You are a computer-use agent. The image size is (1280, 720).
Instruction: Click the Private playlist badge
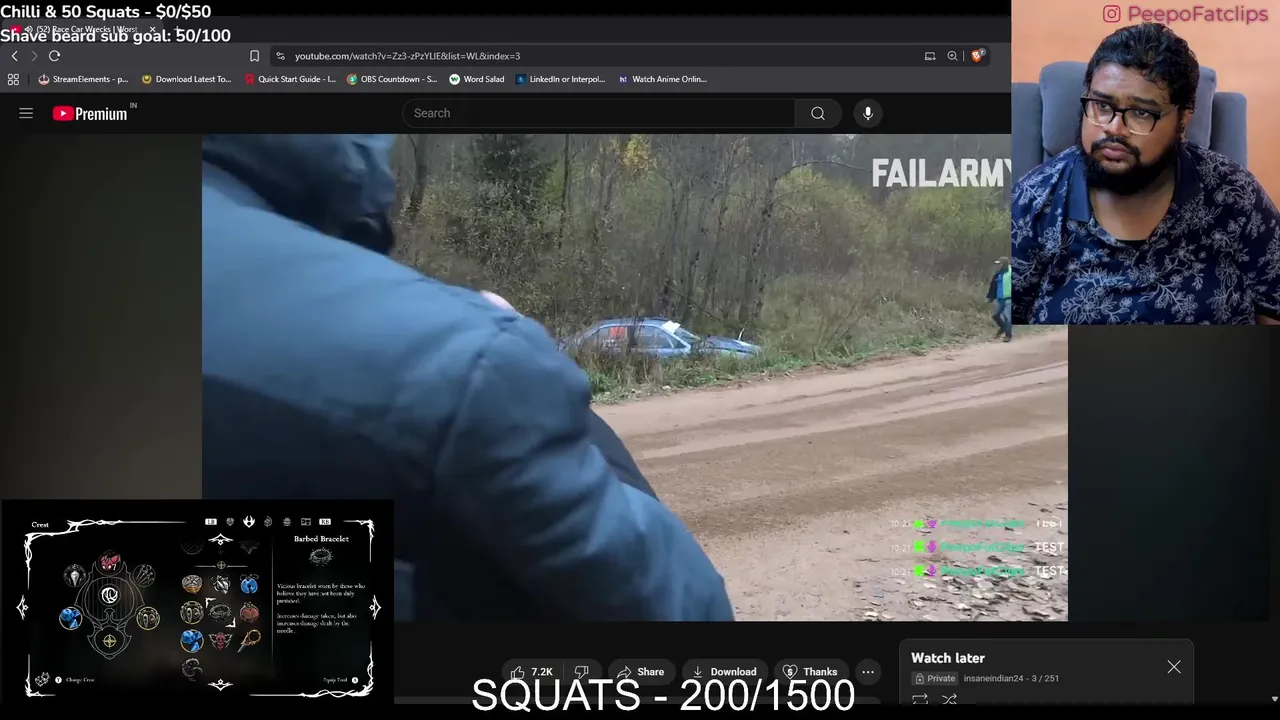pos(934,678)
